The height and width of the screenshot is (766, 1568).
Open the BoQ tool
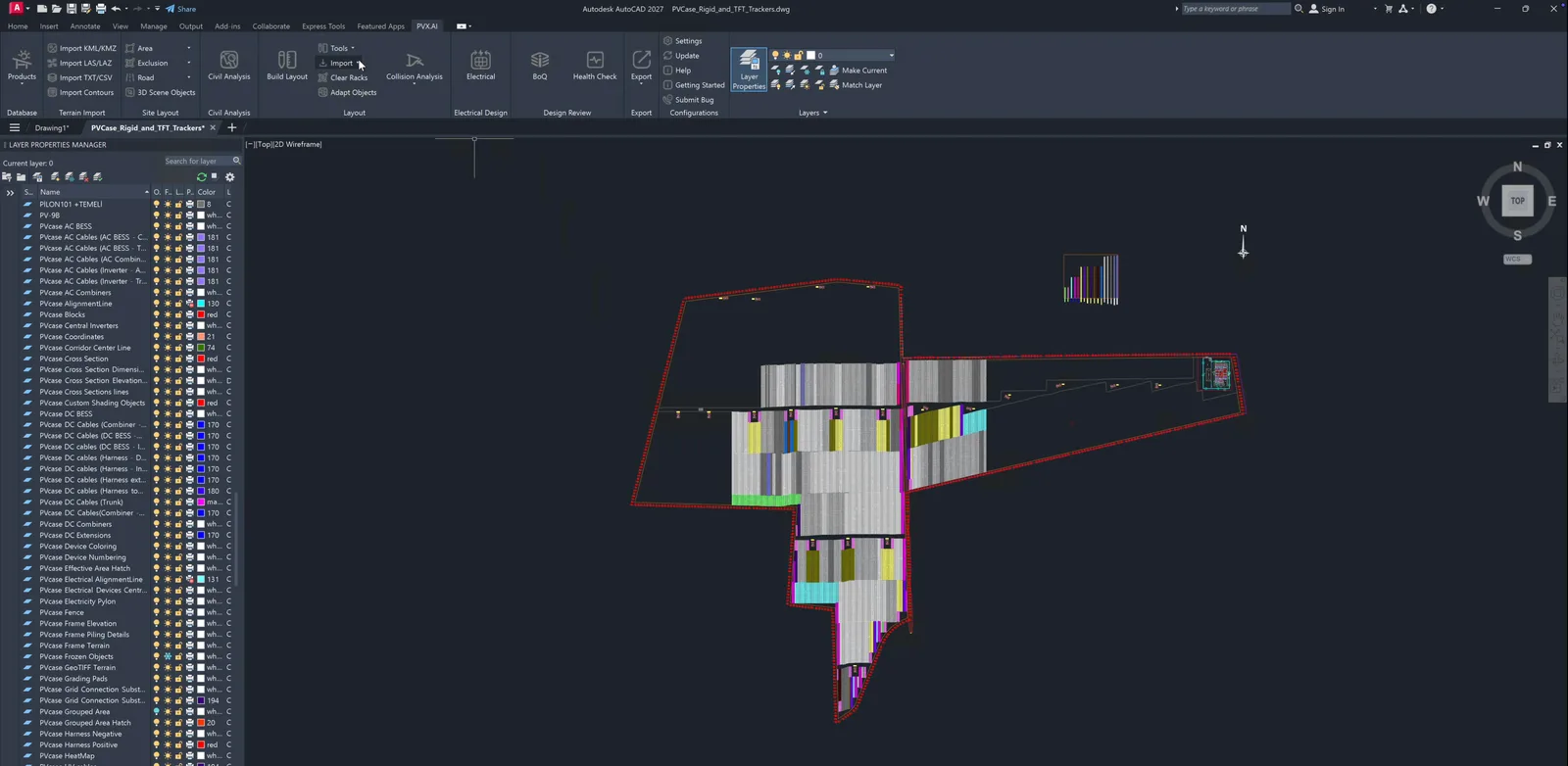[540, 66]
